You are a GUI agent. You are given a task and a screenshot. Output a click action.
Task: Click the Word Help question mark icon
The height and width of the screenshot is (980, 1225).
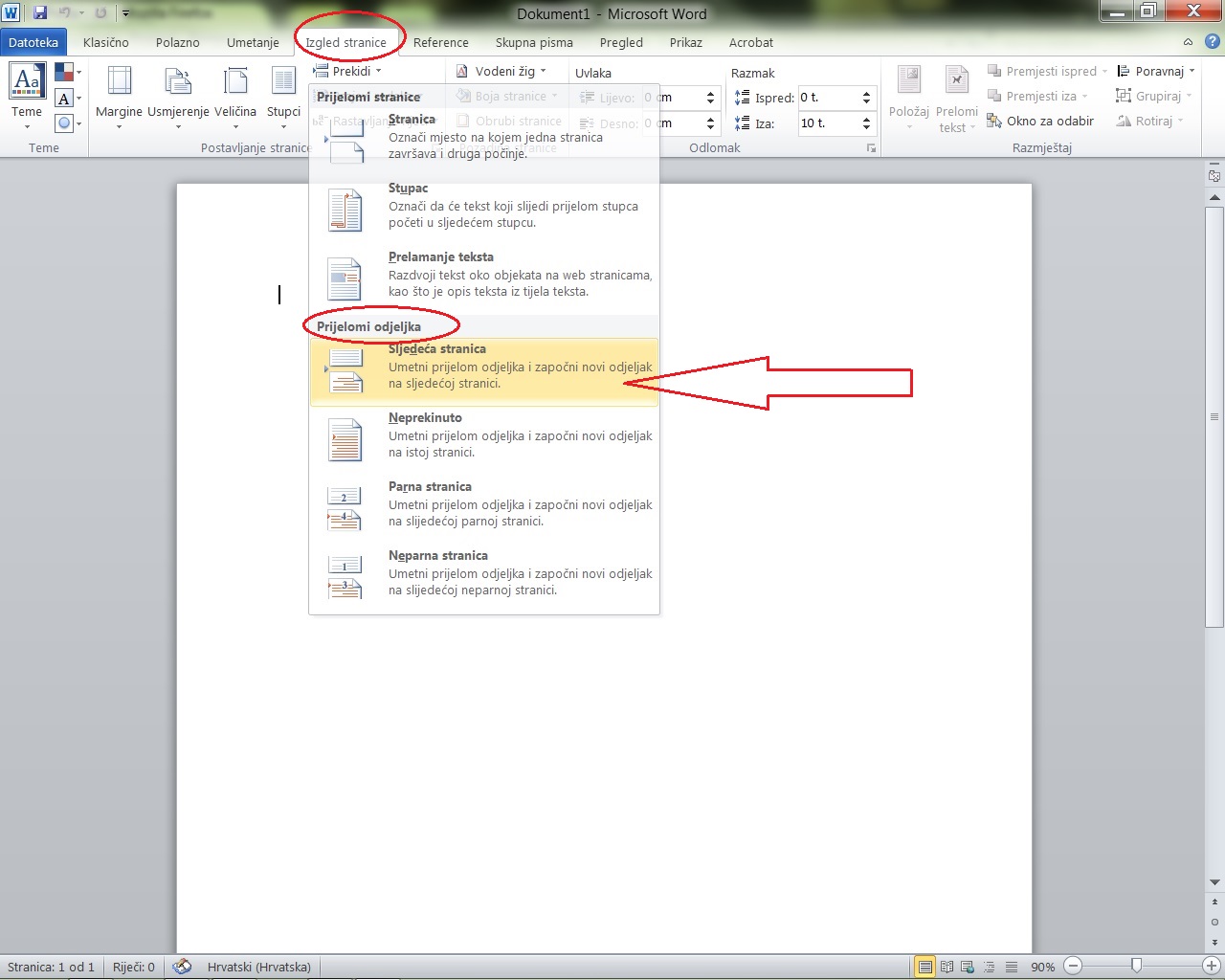pyautogui.click(x=1212, y=42)
